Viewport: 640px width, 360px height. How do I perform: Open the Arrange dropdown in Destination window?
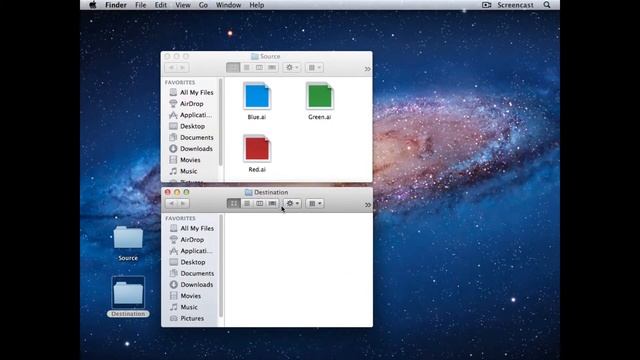tap(315, 203)
